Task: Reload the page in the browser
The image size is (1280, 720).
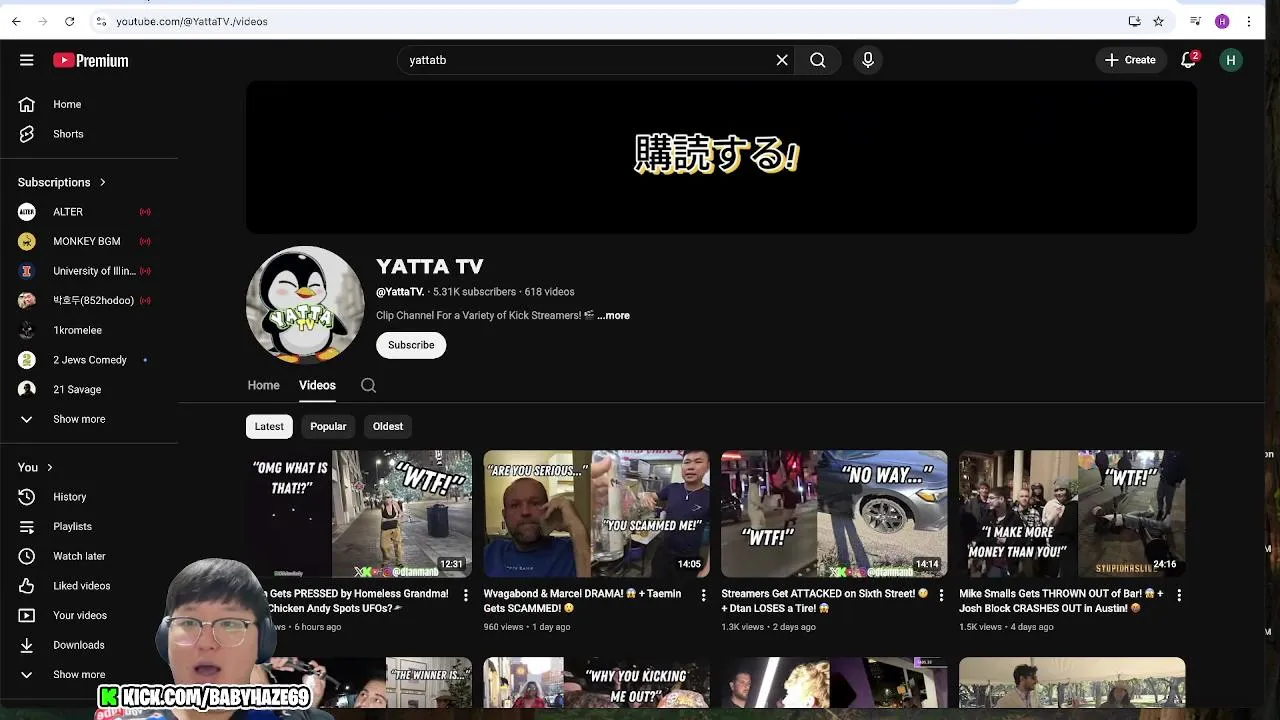Action: [69, 21]
